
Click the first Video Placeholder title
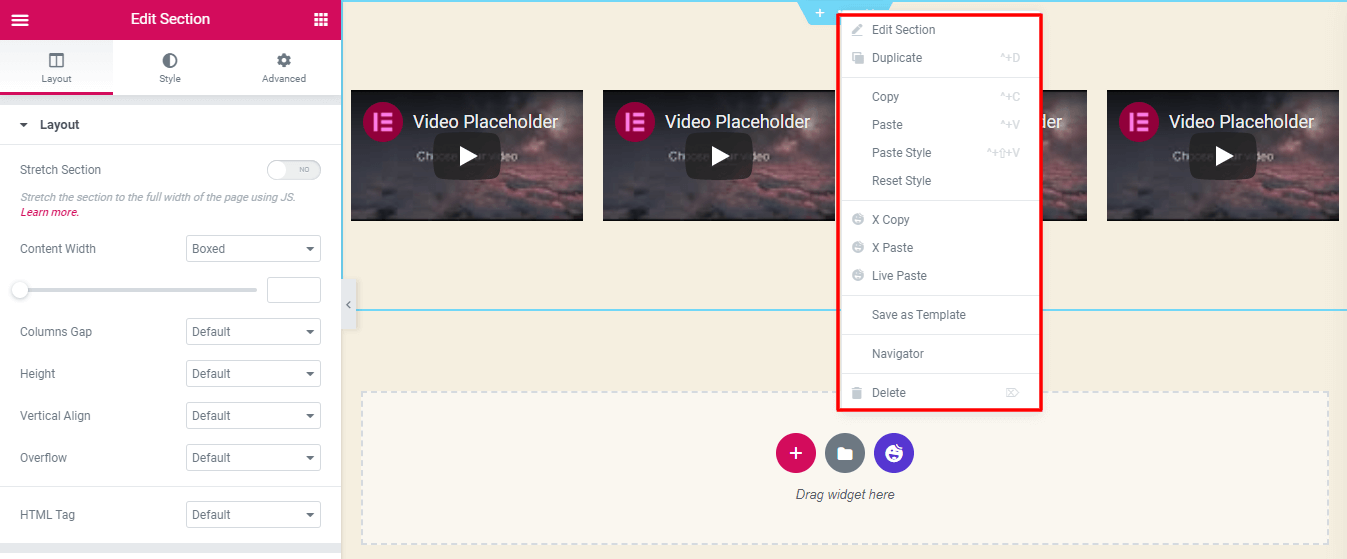click(x=485, y=122)
